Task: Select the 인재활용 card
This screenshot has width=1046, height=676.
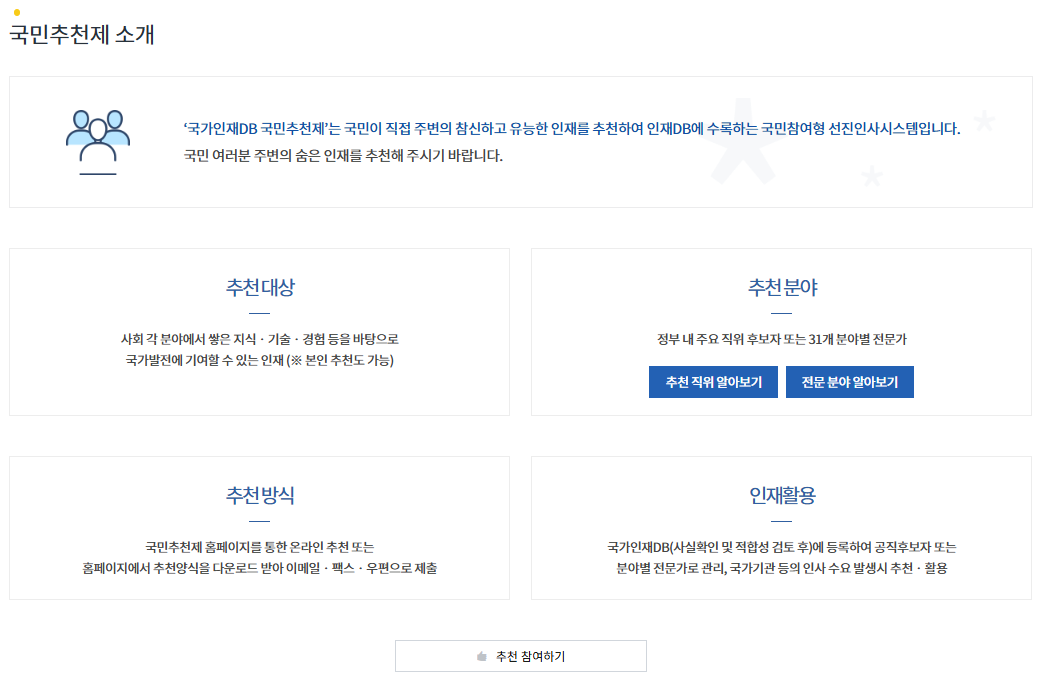Action: coord(783,528)
